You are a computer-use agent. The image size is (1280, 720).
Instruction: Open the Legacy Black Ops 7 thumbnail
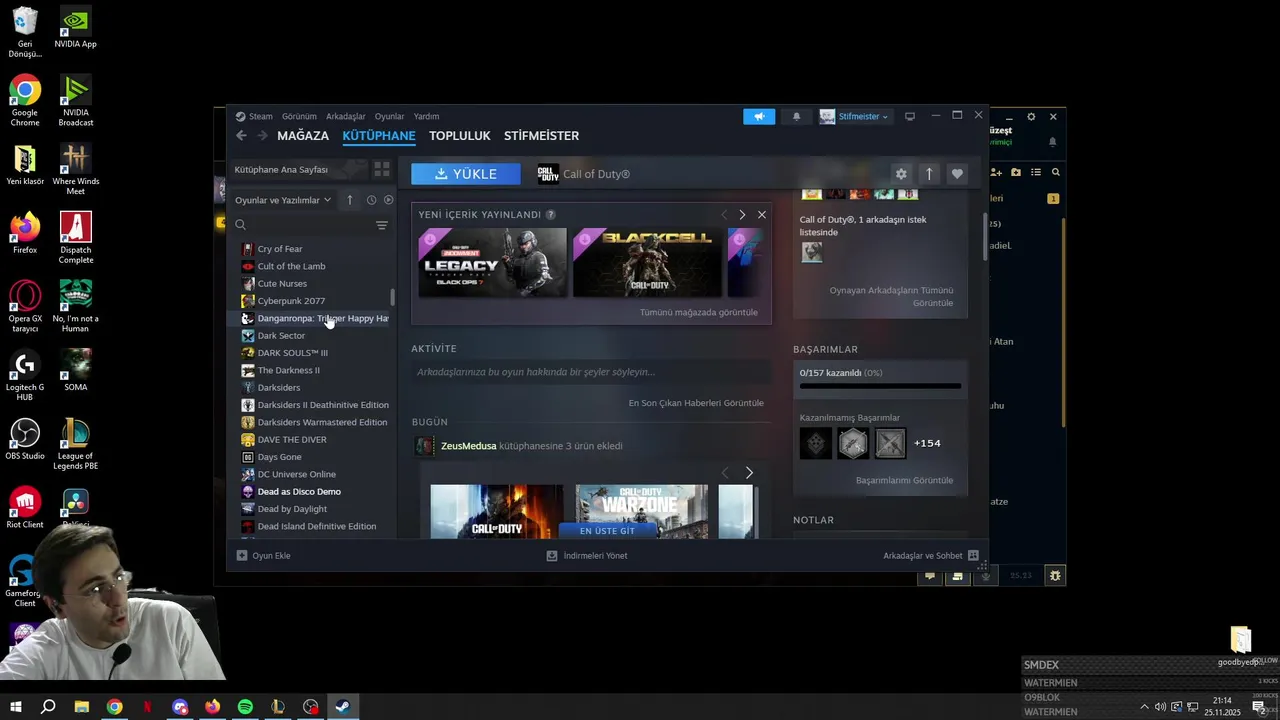pos(492,262)
